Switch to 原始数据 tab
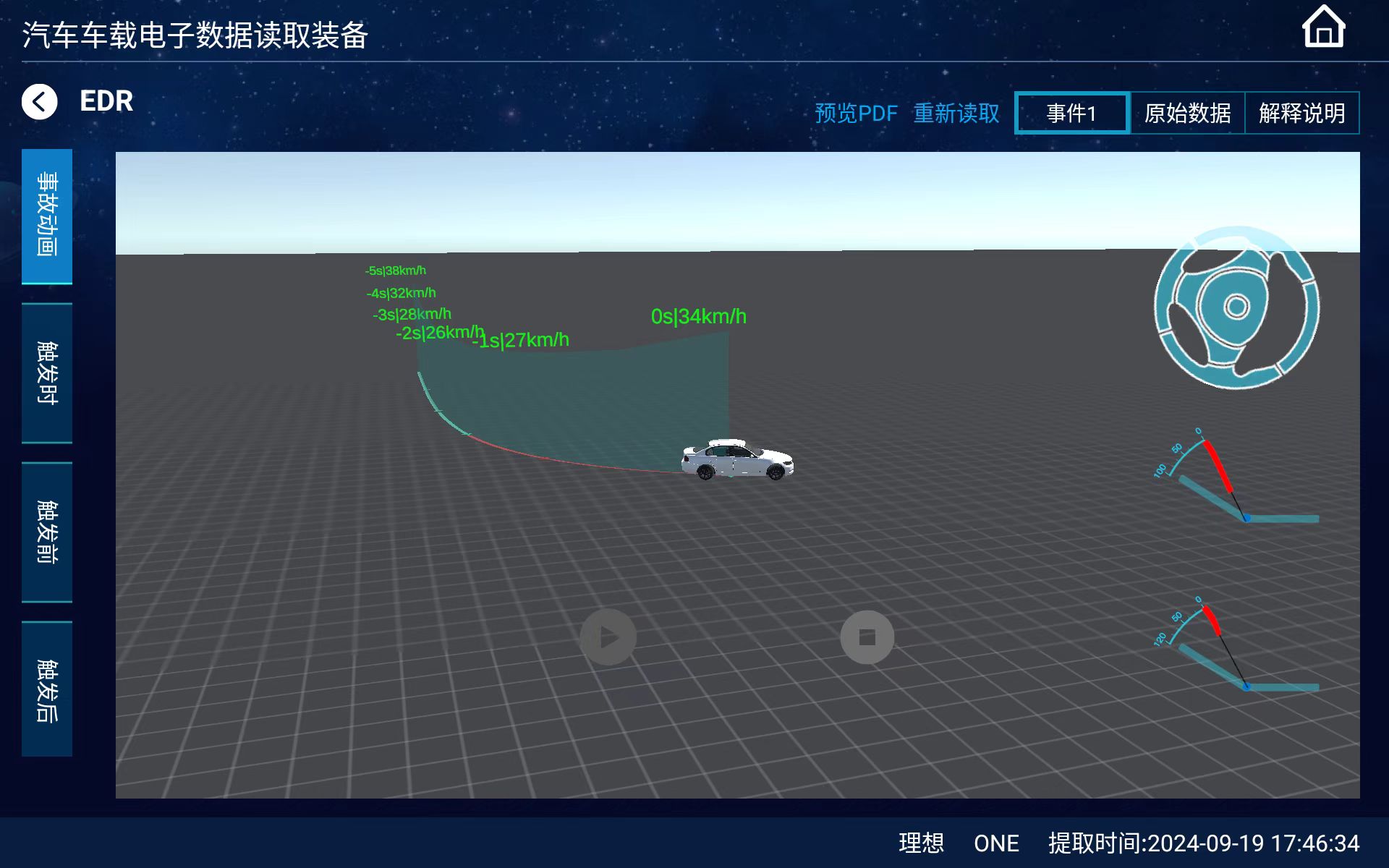The height and width of the screenshot is (868, 1389). (1187, 113)
